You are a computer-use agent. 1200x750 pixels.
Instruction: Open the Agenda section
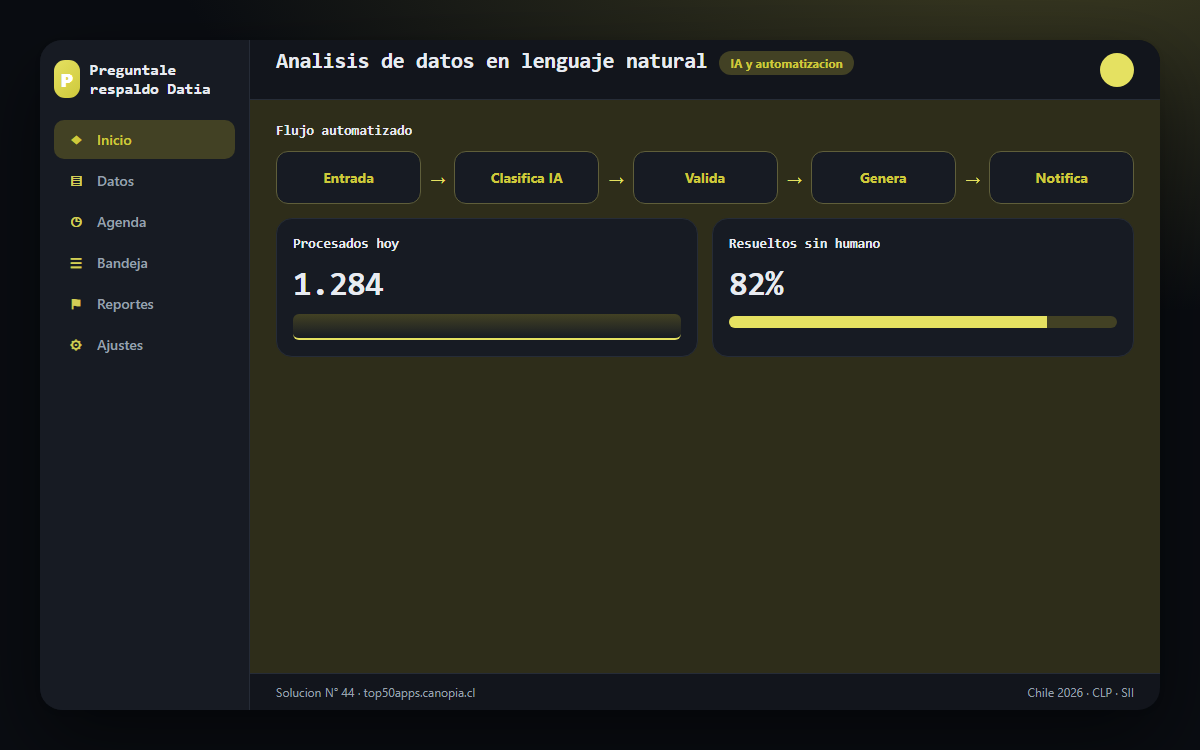[x=144, y=222]
